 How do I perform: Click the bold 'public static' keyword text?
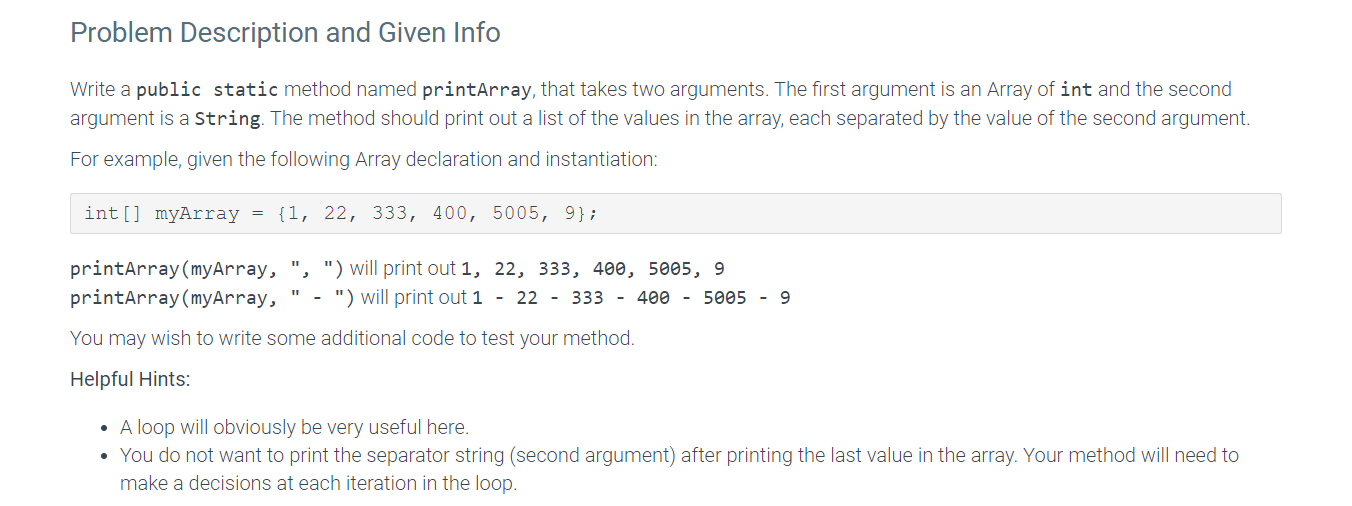207,89
